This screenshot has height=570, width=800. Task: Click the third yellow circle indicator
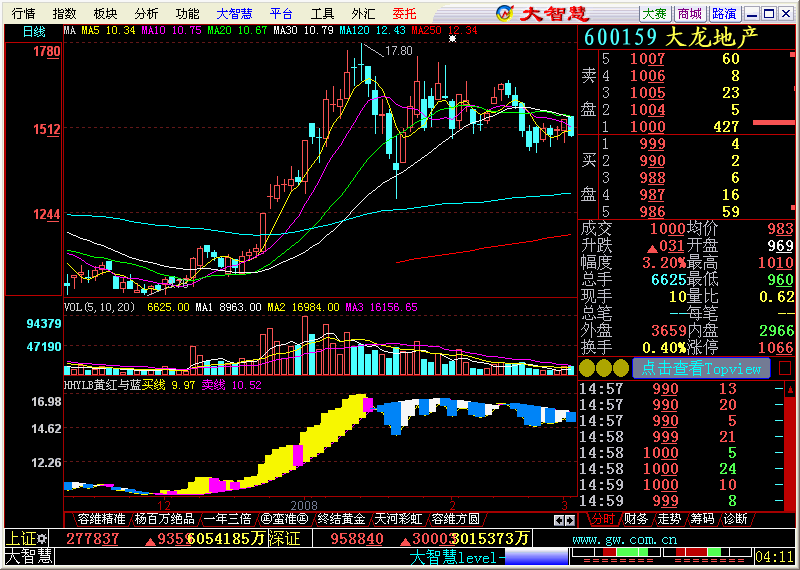coord(621,368)
